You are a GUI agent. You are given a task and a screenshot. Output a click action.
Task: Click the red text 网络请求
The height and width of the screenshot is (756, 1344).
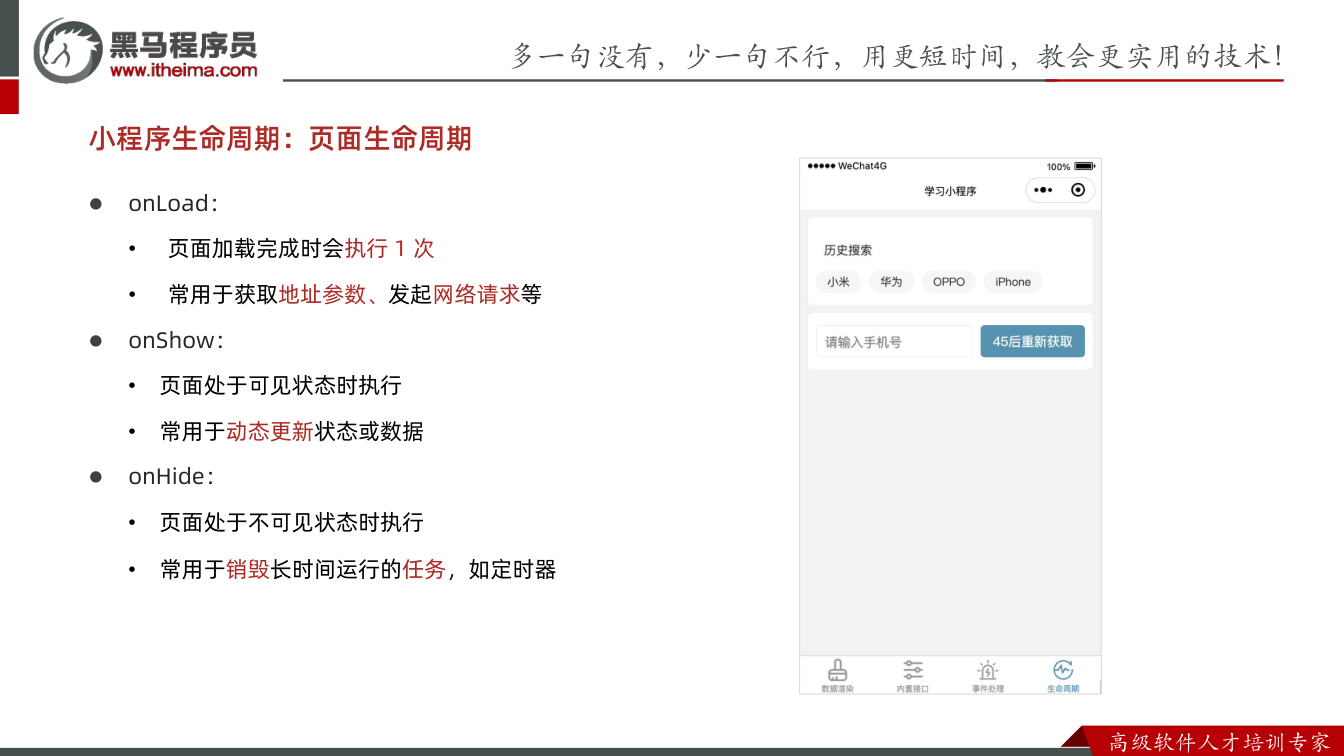coord(476,294)
